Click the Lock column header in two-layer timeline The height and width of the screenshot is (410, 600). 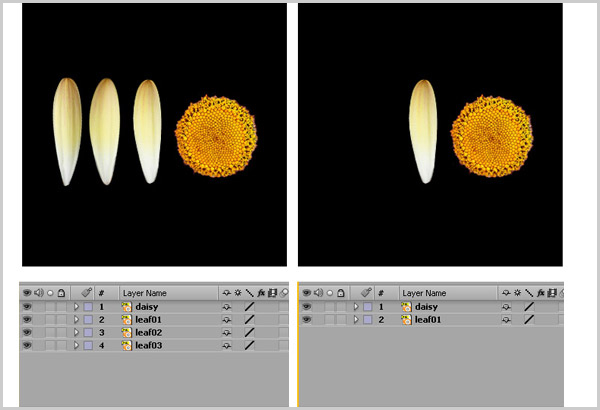341,293
